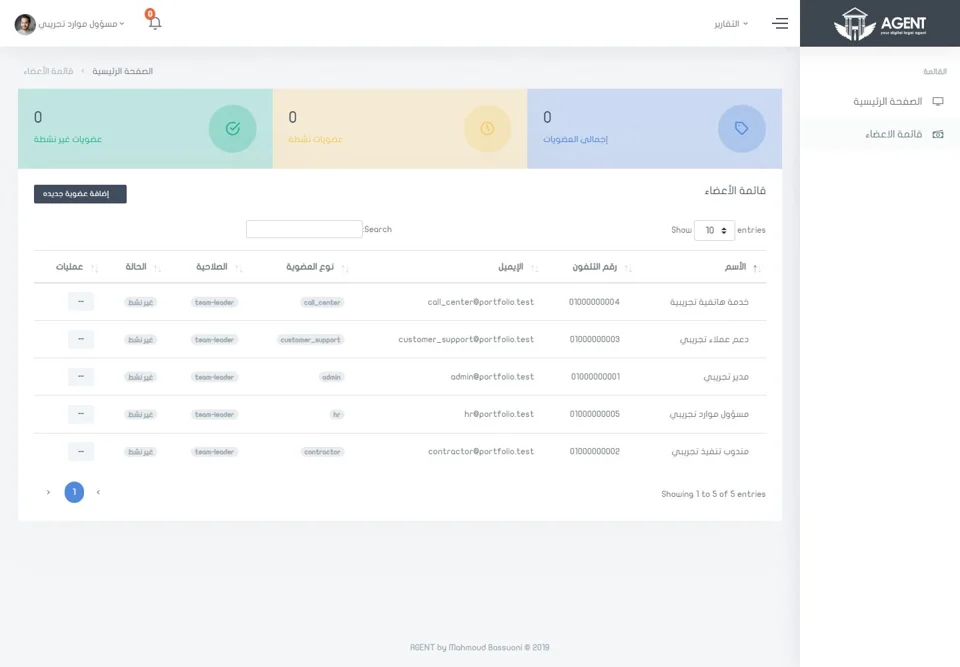The image size is (960, 667).
Task: Open actions menu for admin@portfolio.test row
Action: pyautogui.click(x=81, y=377)
